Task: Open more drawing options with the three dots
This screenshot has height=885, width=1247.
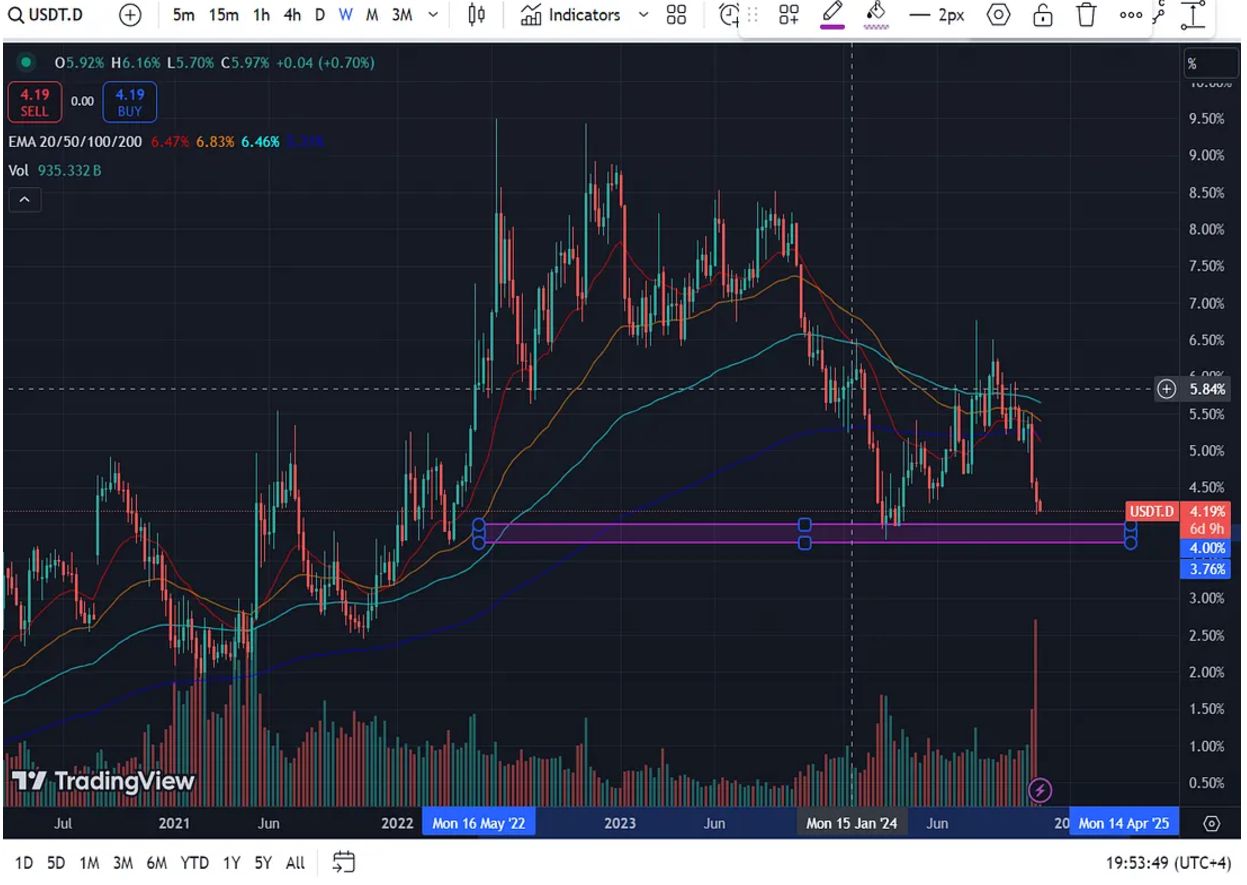Action: [1130, 15]
